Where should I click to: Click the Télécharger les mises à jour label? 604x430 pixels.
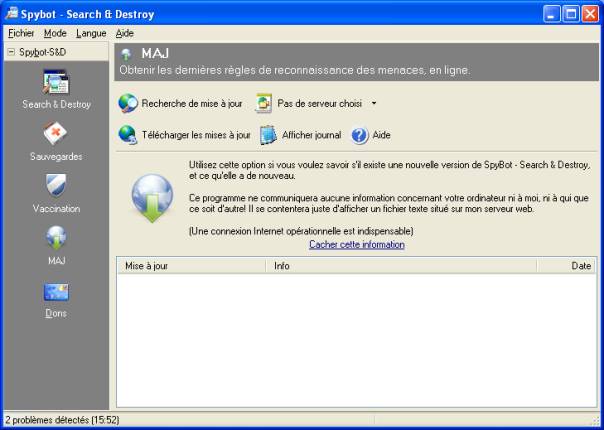pyautogui.click(x=196, y=135)
